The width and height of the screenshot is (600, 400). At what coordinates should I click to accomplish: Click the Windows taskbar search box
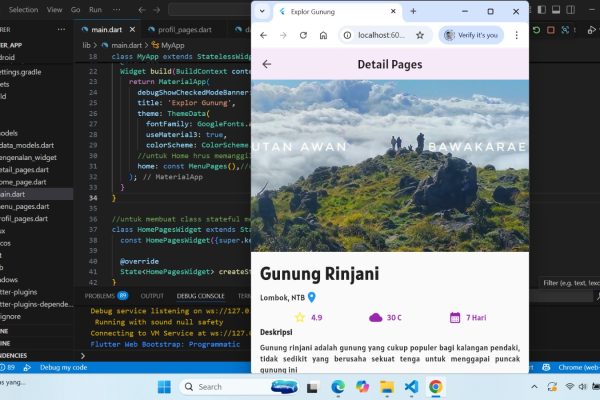click(221, 387)
